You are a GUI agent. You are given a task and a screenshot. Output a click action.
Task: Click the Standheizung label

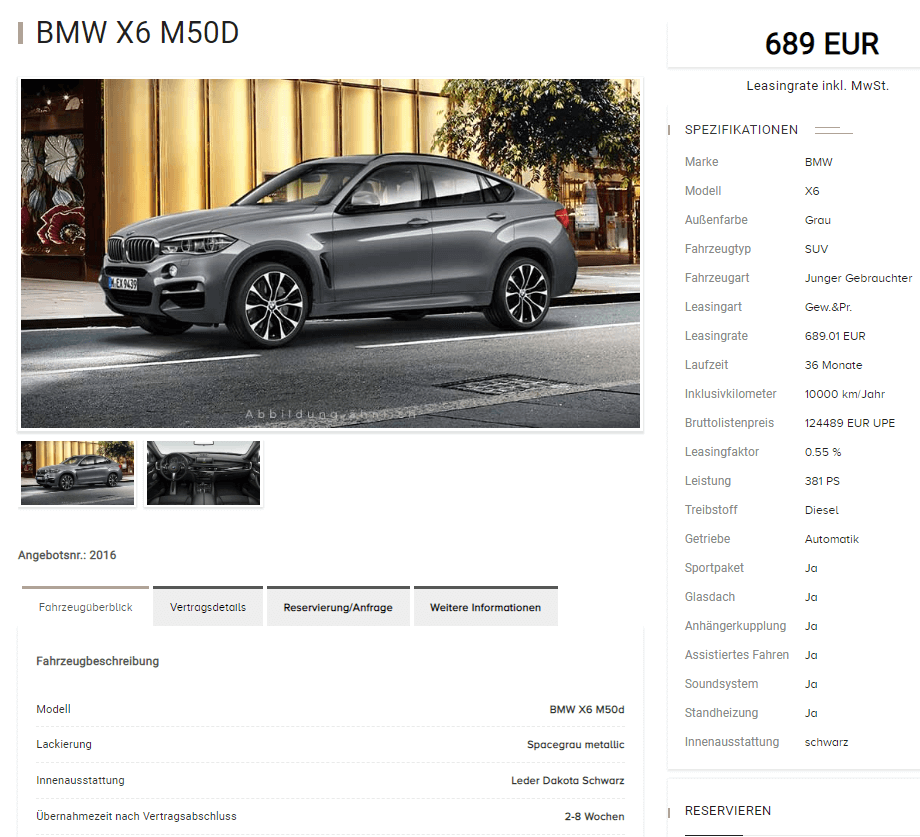[721, 713]
